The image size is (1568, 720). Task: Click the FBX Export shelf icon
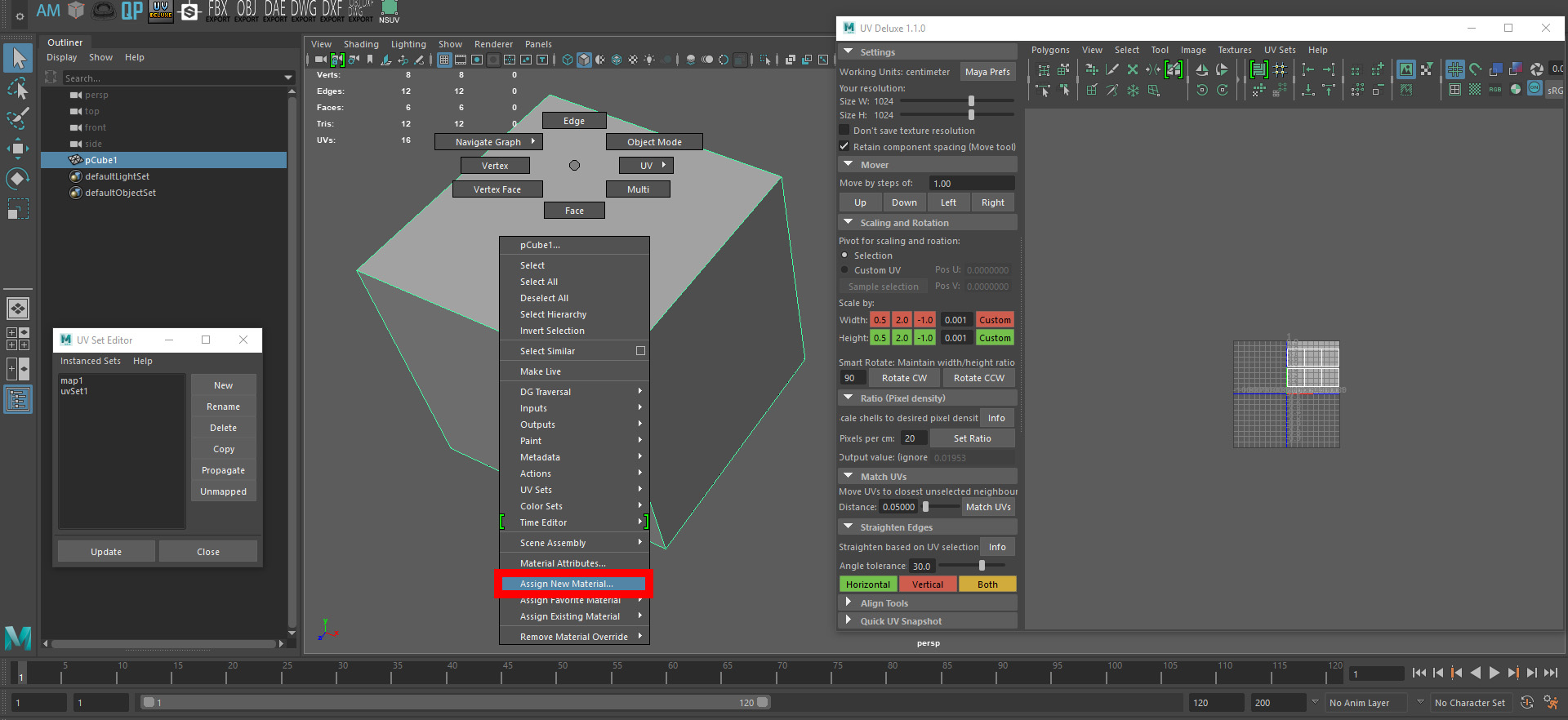(x=217, y=11)
